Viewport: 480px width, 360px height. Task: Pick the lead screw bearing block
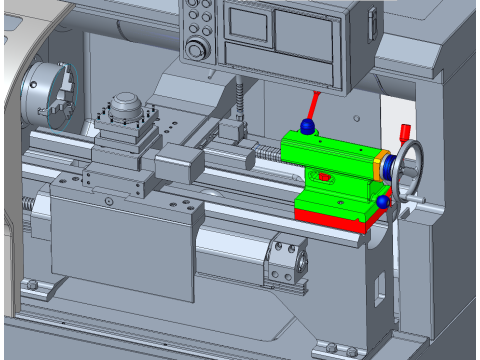pyautogui.click(x=287, y=258)
